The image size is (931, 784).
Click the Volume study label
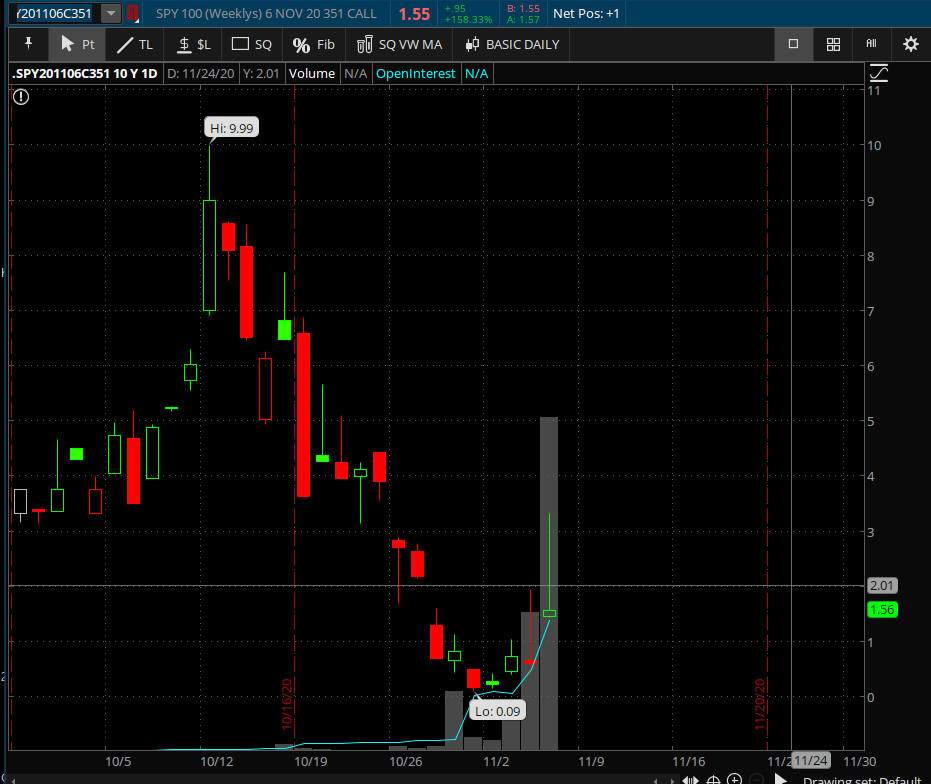[x=312, y=74]
